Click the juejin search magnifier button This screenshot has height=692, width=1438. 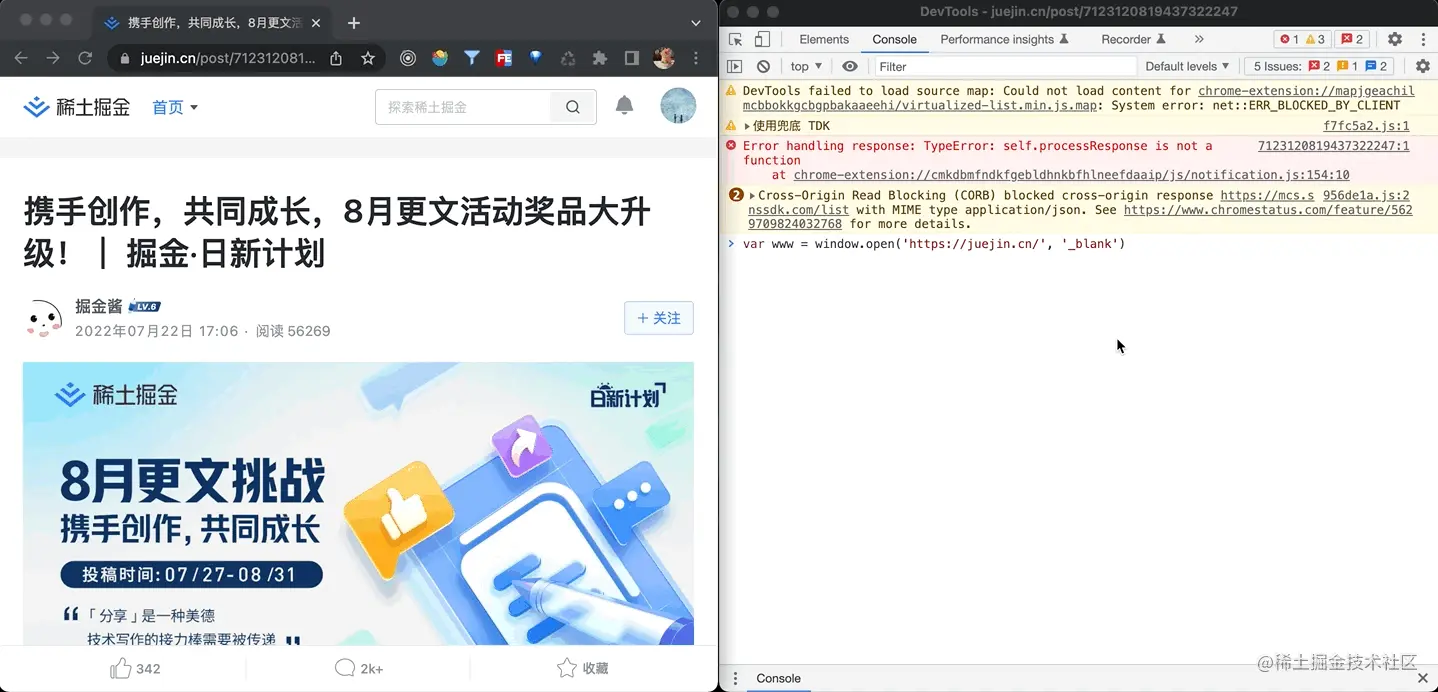573,107
